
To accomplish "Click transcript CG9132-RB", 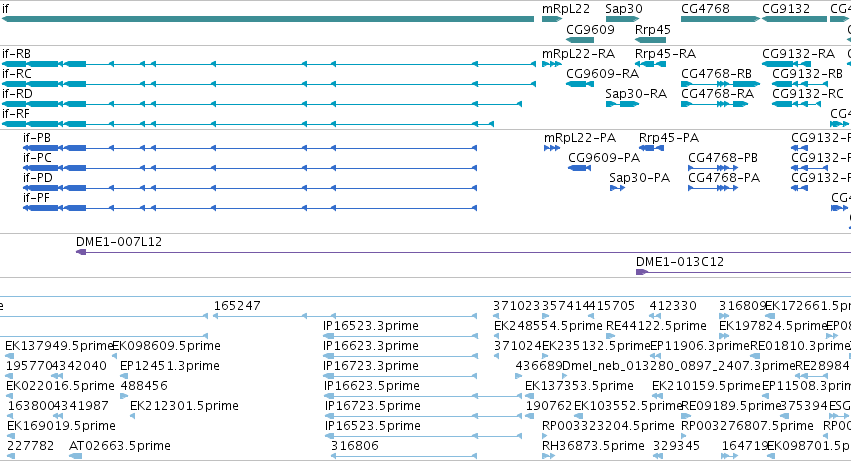I will point(799,84).
